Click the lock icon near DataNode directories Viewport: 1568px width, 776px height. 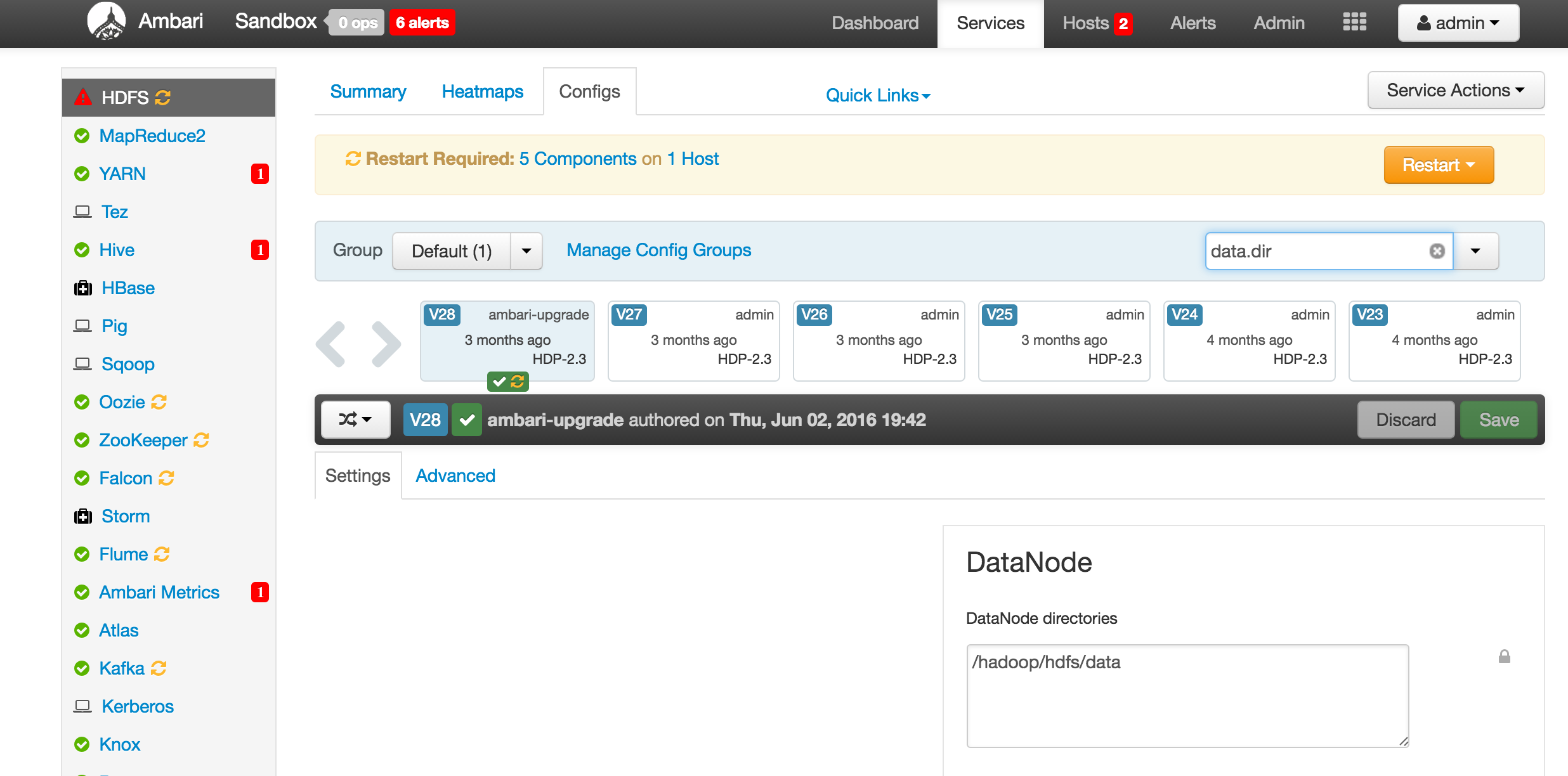click(x=1504, y=656)
